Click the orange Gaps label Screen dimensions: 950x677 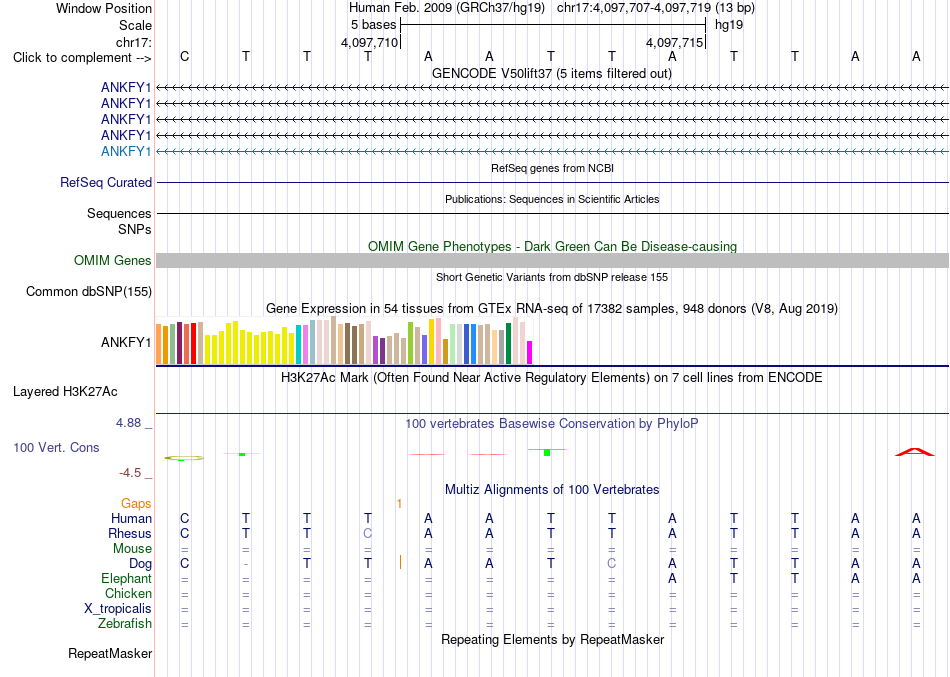point(136,504)
